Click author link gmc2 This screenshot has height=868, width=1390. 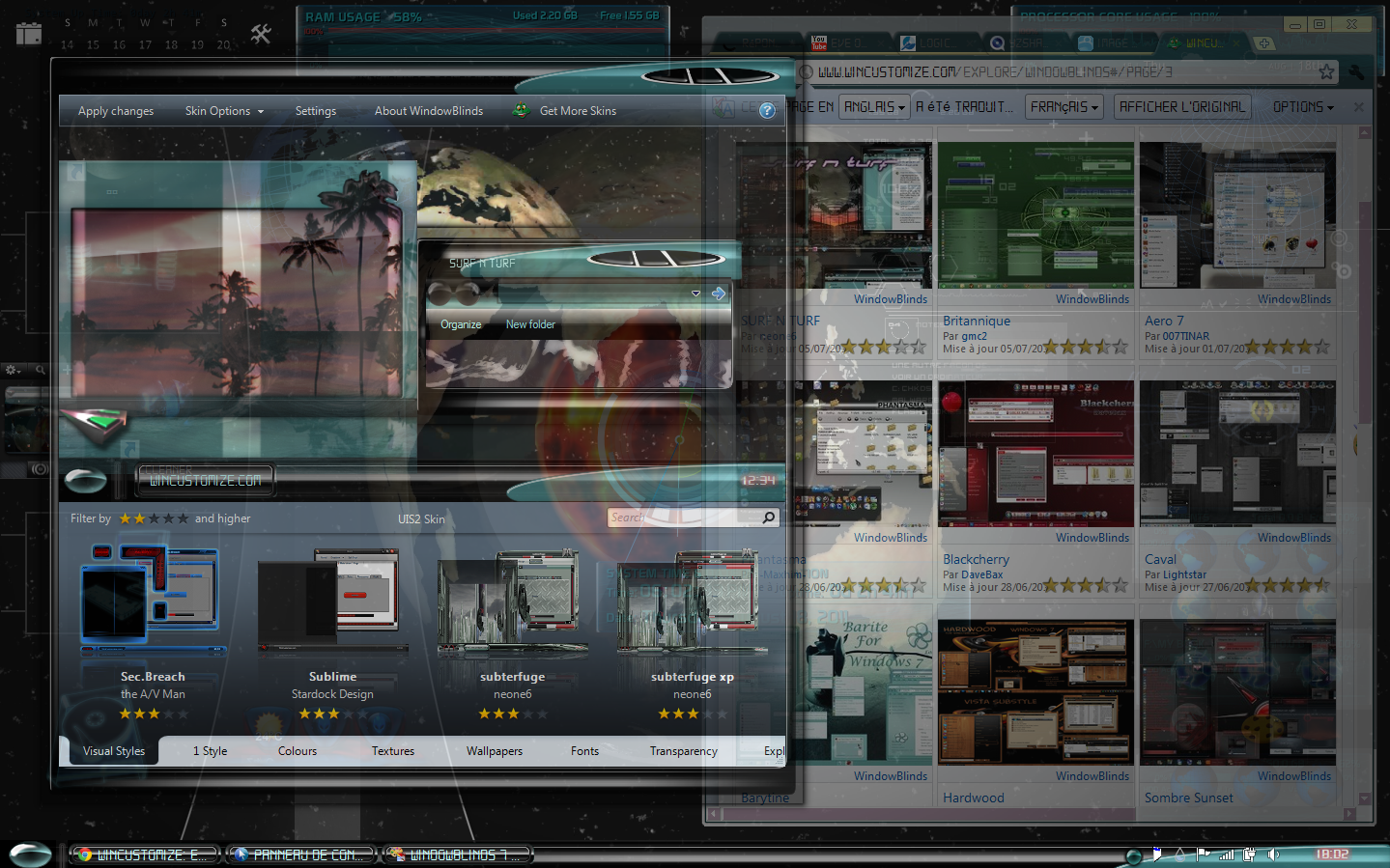click(x=974, y=336)
